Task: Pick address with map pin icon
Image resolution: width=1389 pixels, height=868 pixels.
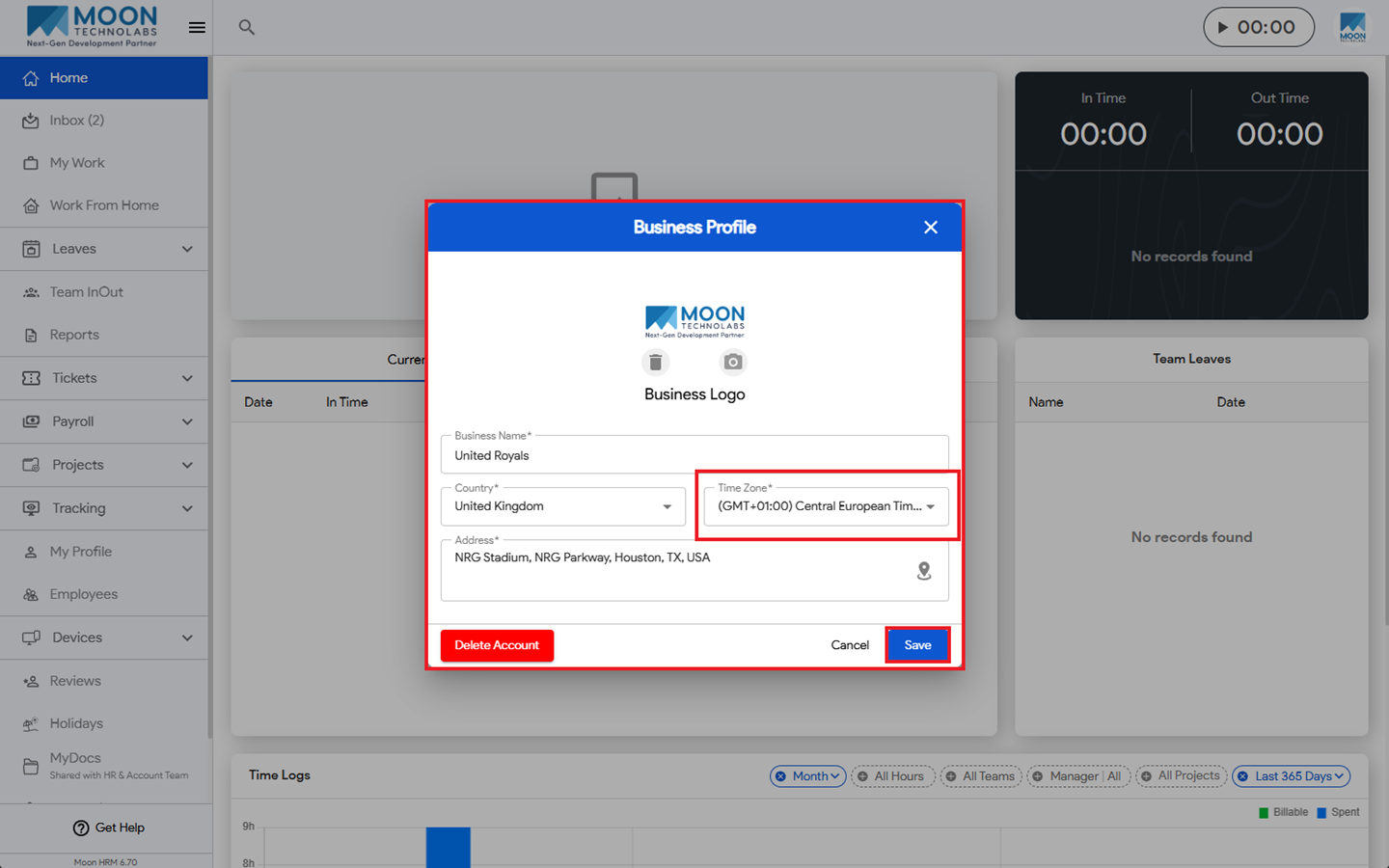Action: (924, 571)
